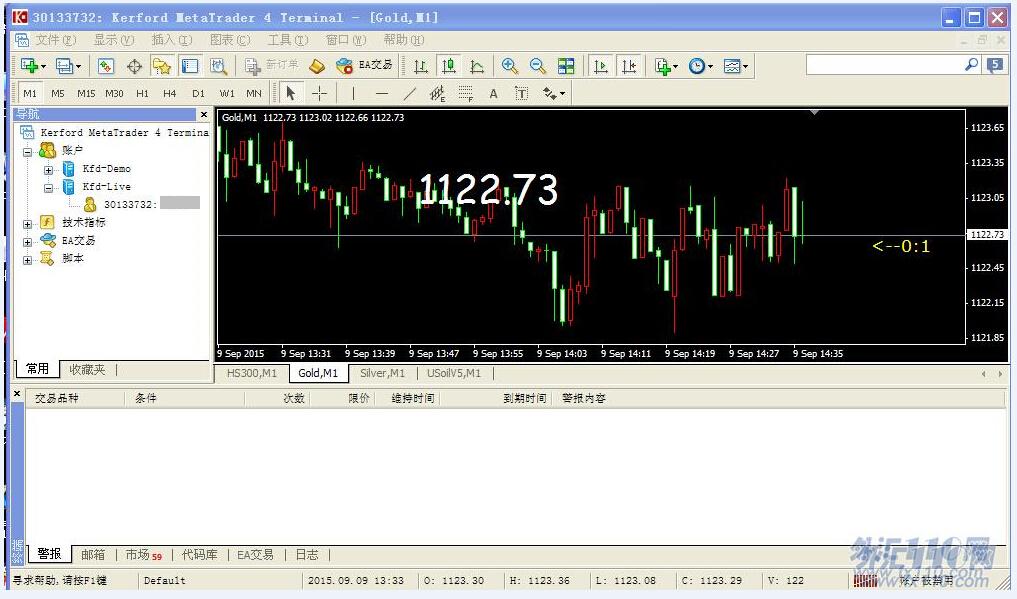1017x599 pixels.
Task: Toggle the EA交易 auto trading button
Action: pos(365,65)
